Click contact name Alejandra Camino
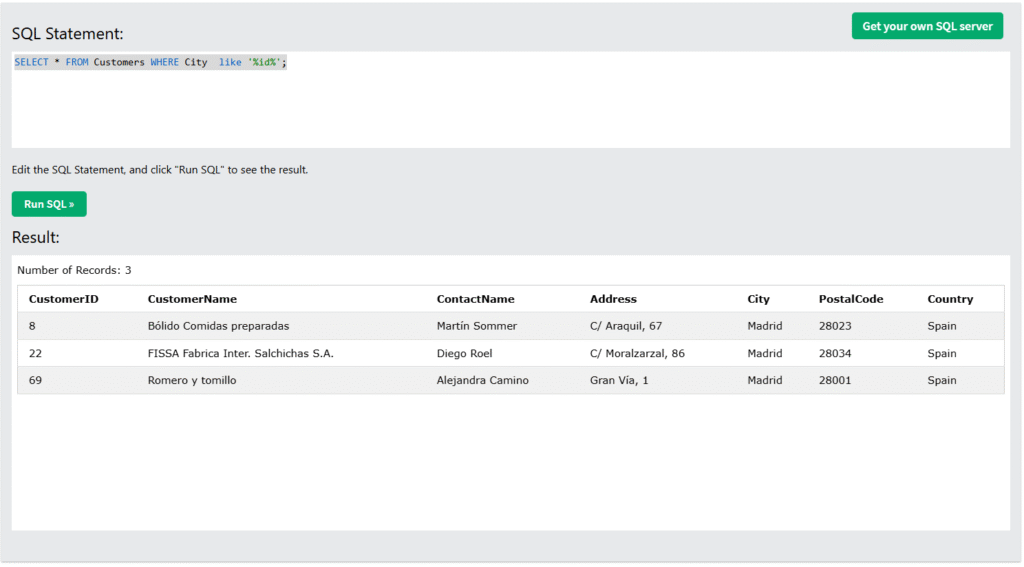Screen dimensions: 1024x567 pyautogui.click(x=482, y=380)
